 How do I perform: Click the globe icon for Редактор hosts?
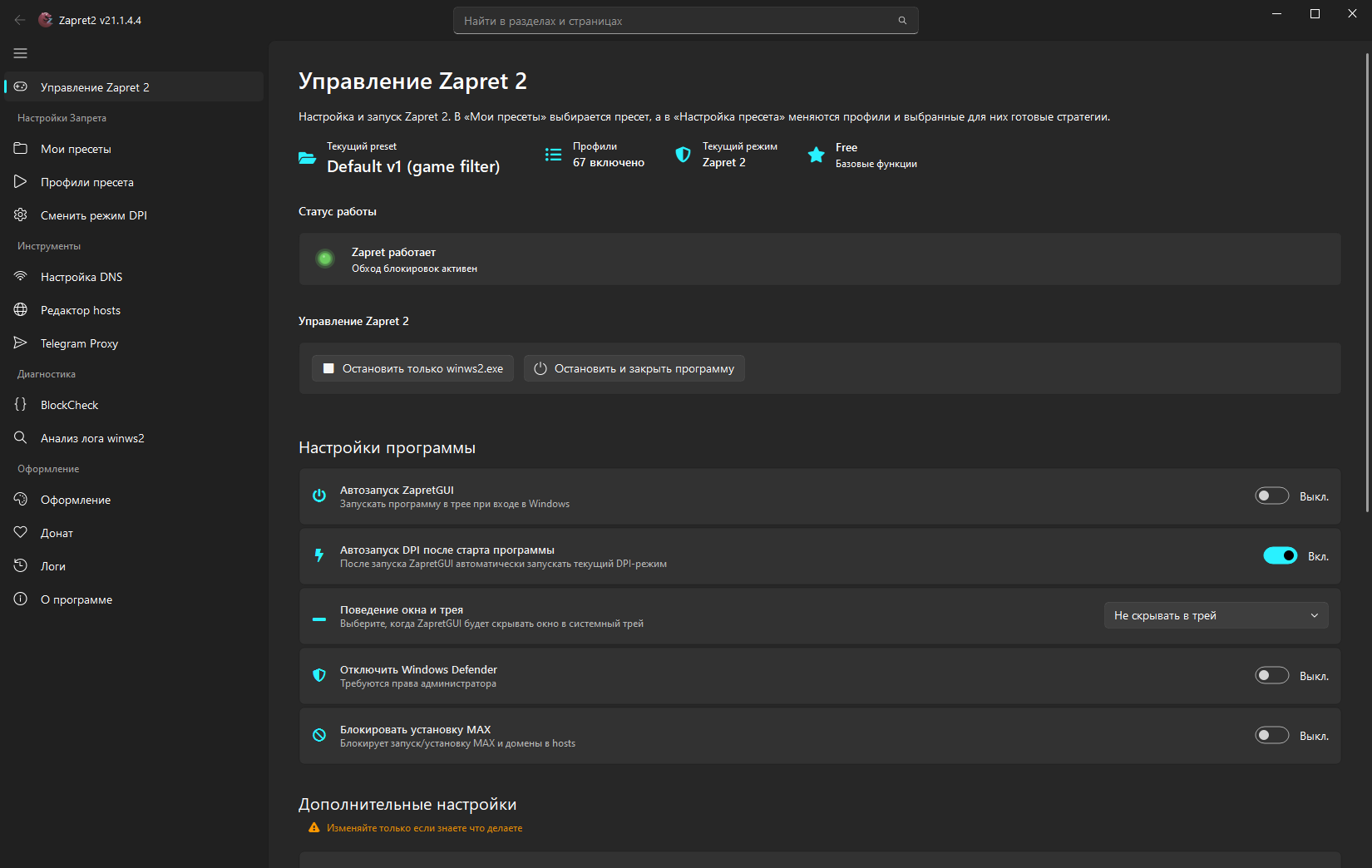tap(21, 309)
